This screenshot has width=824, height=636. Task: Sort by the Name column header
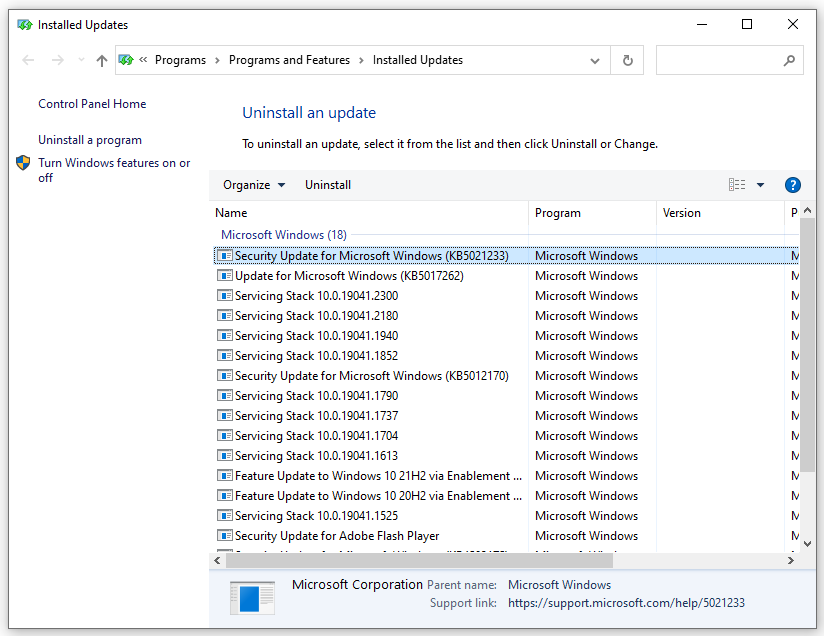369,213
